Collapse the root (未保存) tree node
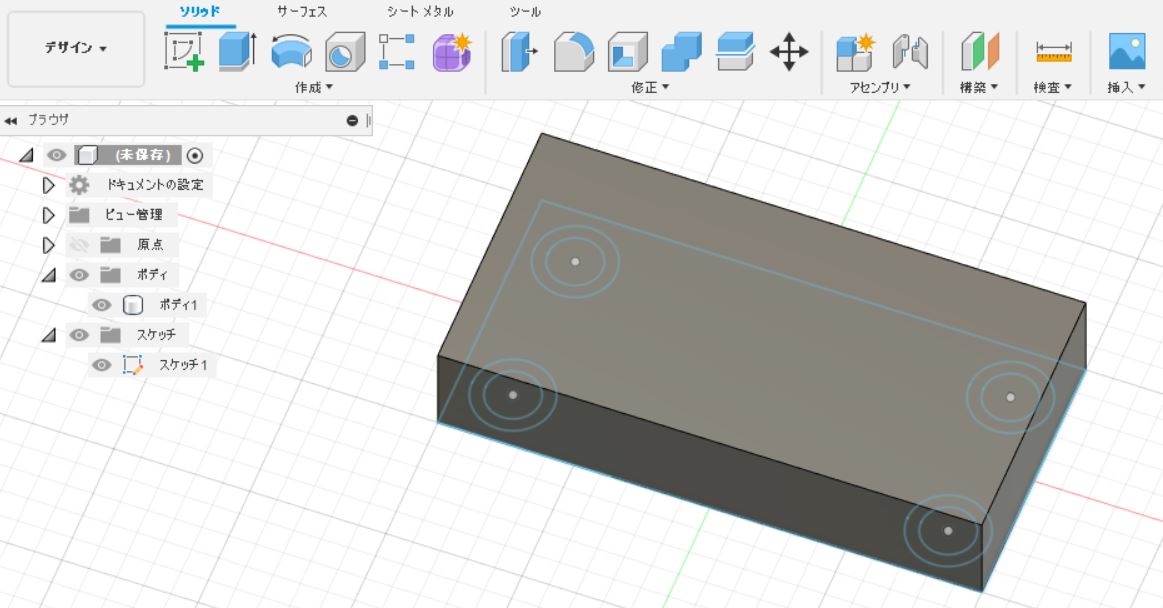Screen dimensions: 1163x608 click(27, 155)
